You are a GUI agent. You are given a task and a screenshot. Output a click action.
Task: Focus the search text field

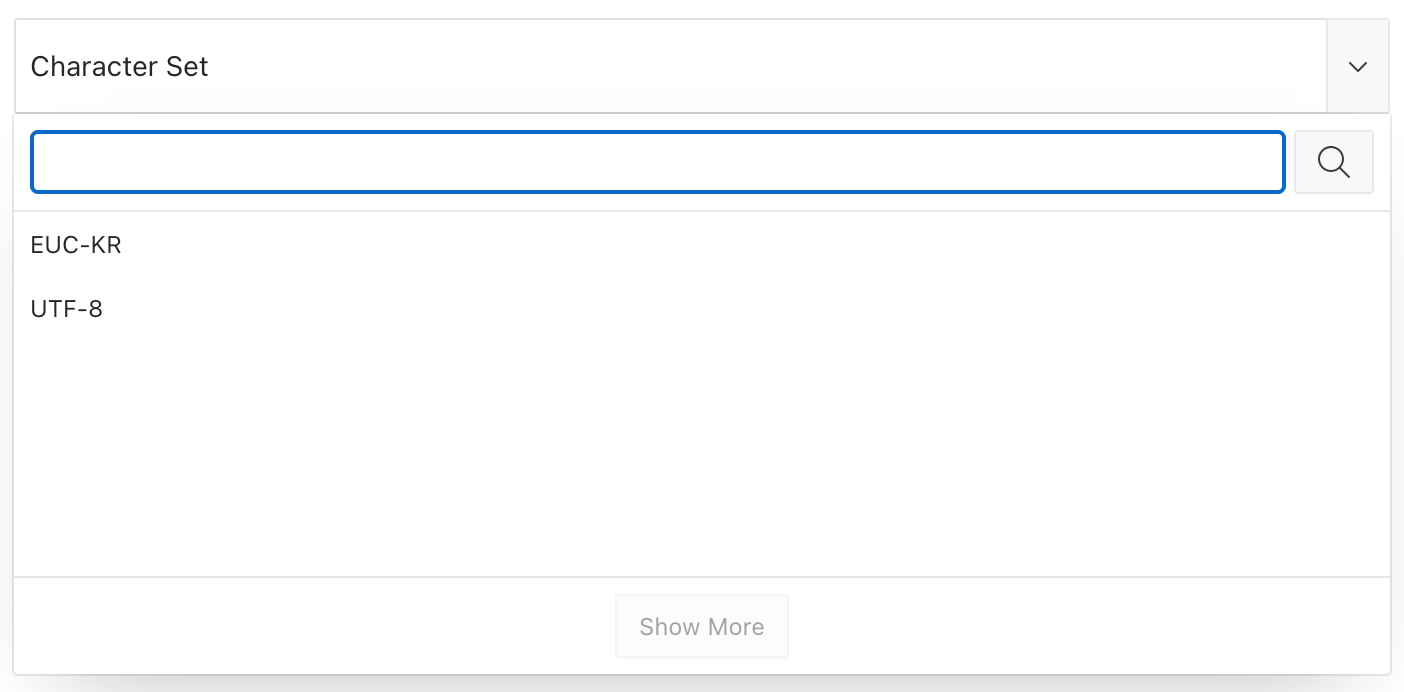[658, 162]
